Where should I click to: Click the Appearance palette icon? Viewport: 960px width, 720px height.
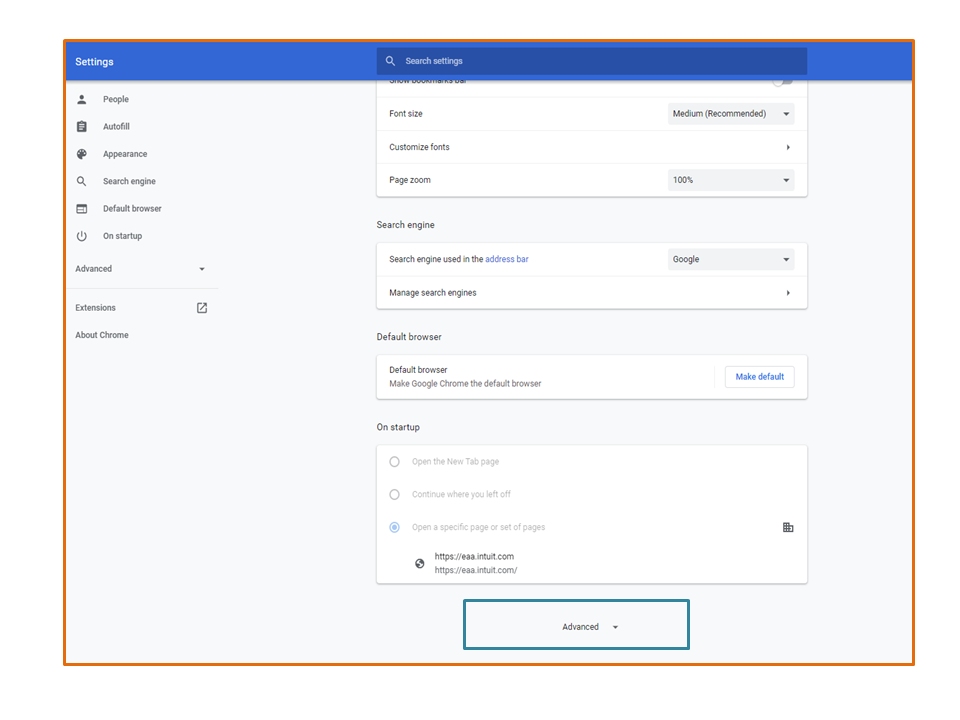[x=82, y=154]
